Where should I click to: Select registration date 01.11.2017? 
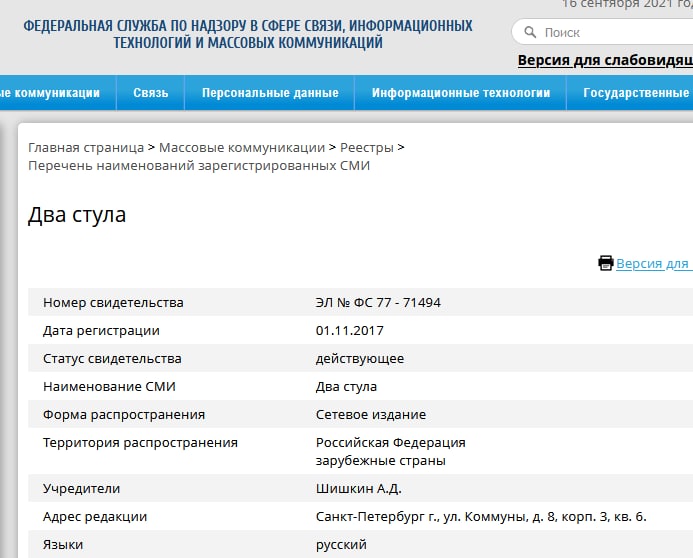point(350,330)
